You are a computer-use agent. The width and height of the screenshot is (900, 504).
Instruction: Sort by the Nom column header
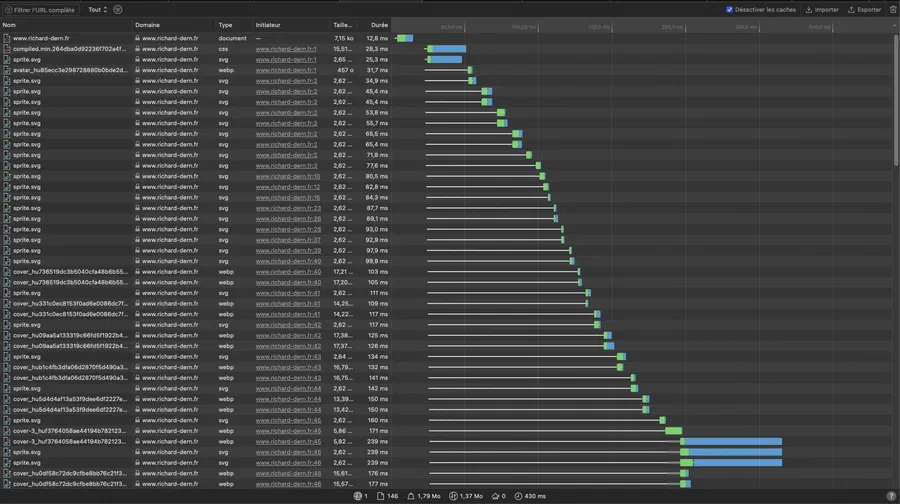9,25
